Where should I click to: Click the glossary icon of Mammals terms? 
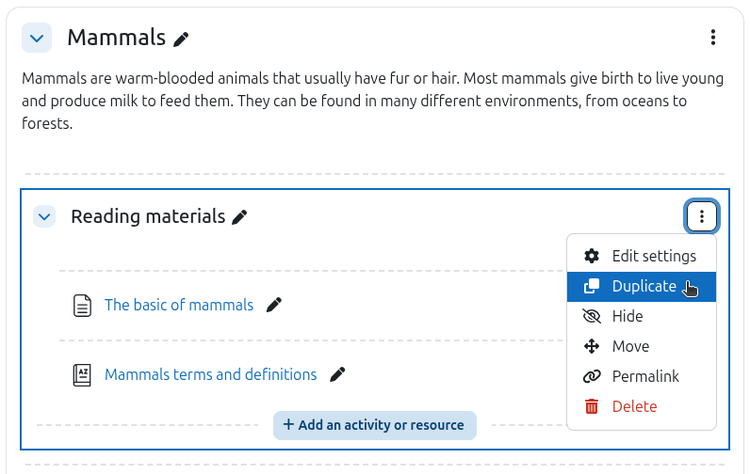pos(82,375)
